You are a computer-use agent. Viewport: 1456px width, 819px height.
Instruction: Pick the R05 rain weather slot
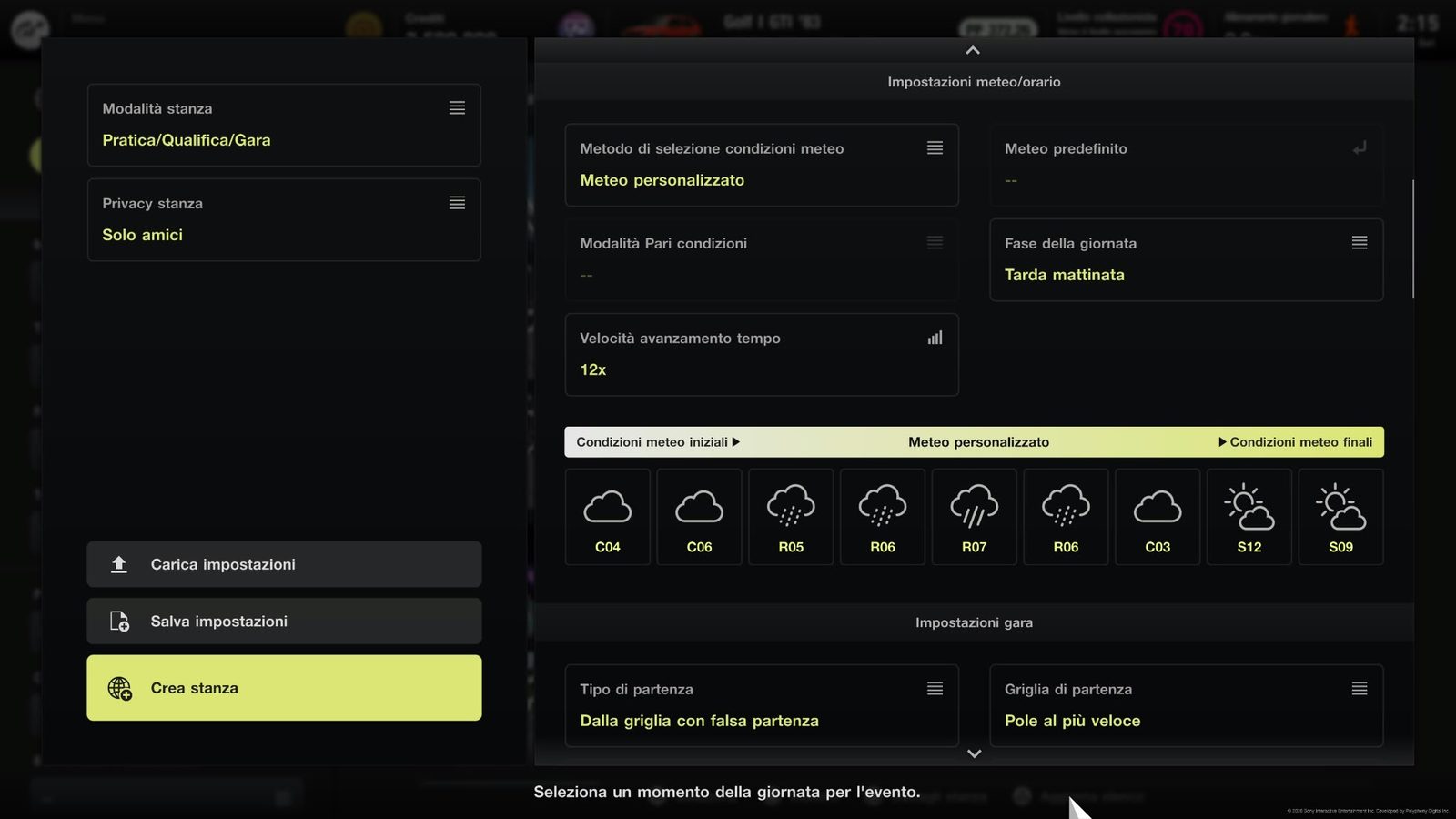791,517
